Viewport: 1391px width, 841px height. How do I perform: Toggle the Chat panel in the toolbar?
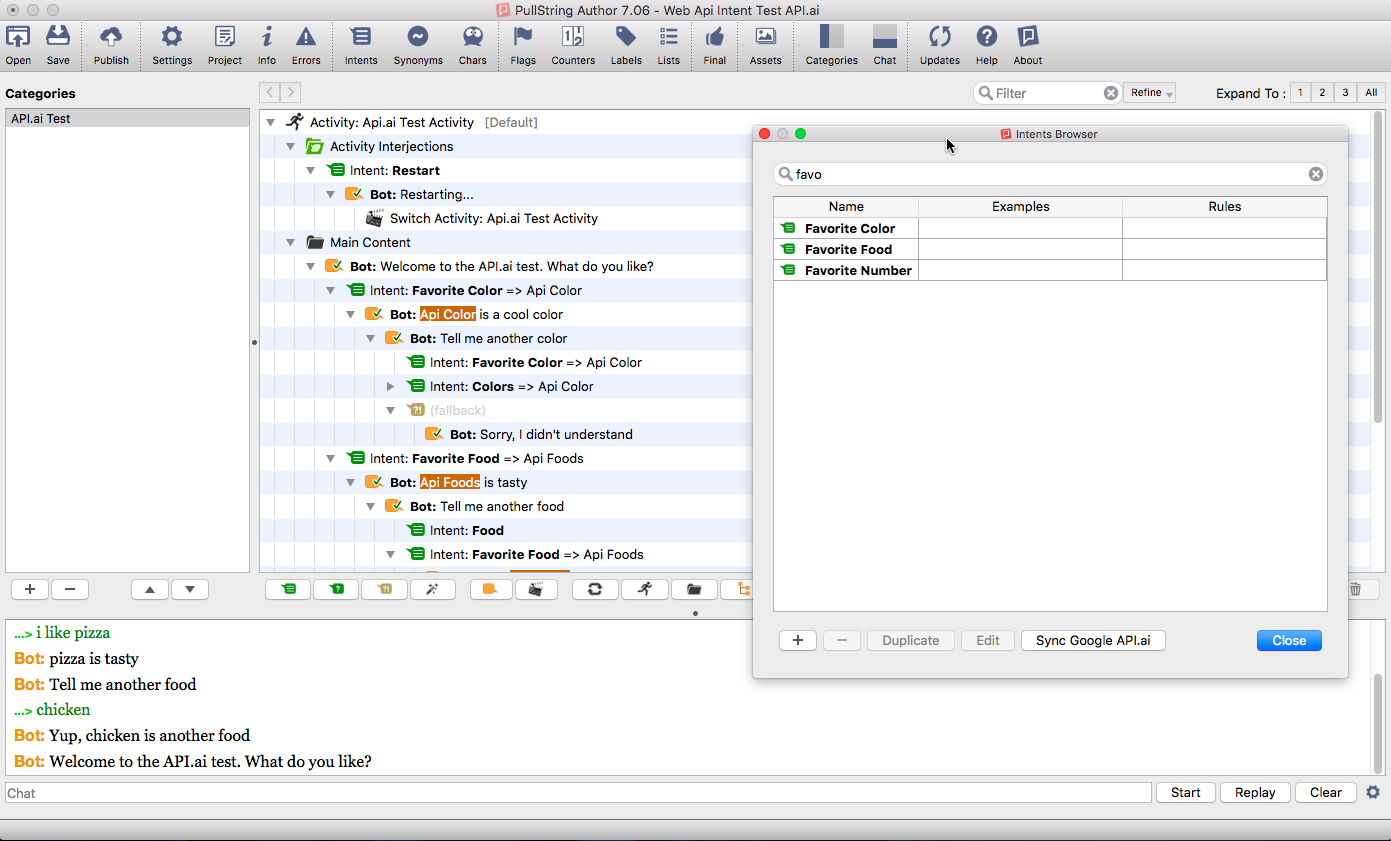click(885, 44)
